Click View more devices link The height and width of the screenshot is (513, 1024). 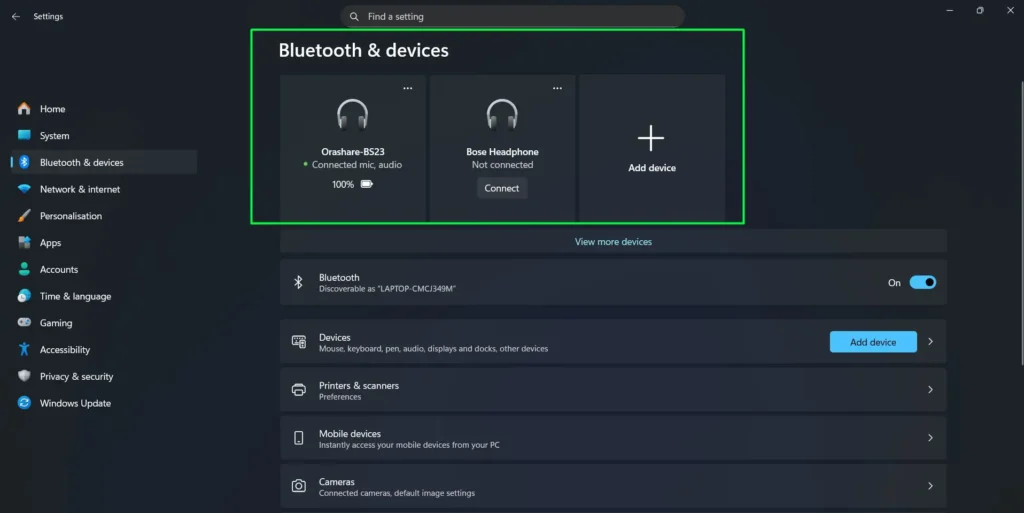[x=613, y=241]
